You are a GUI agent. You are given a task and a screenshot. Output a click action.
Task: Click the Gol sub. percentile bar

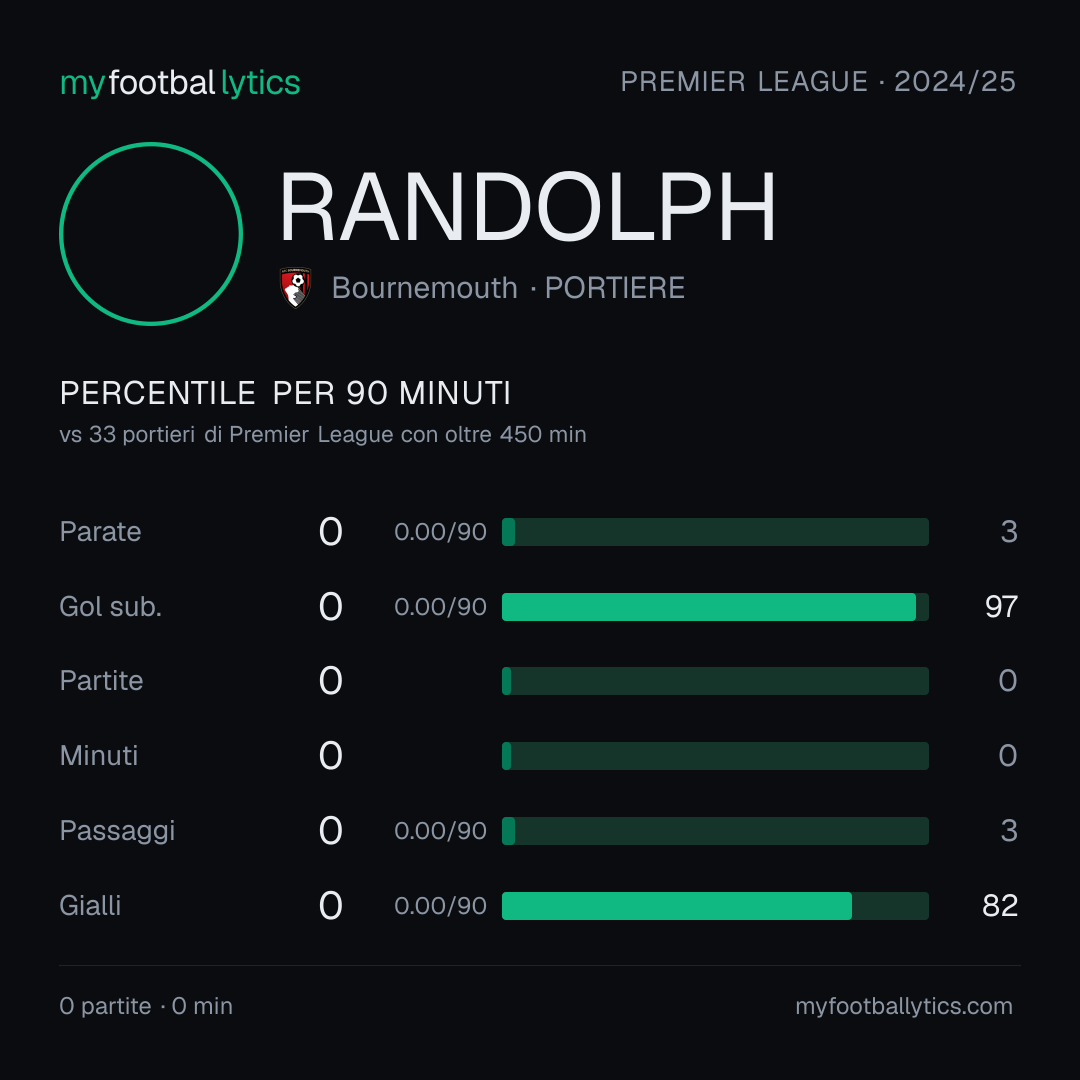pos(715,607)
